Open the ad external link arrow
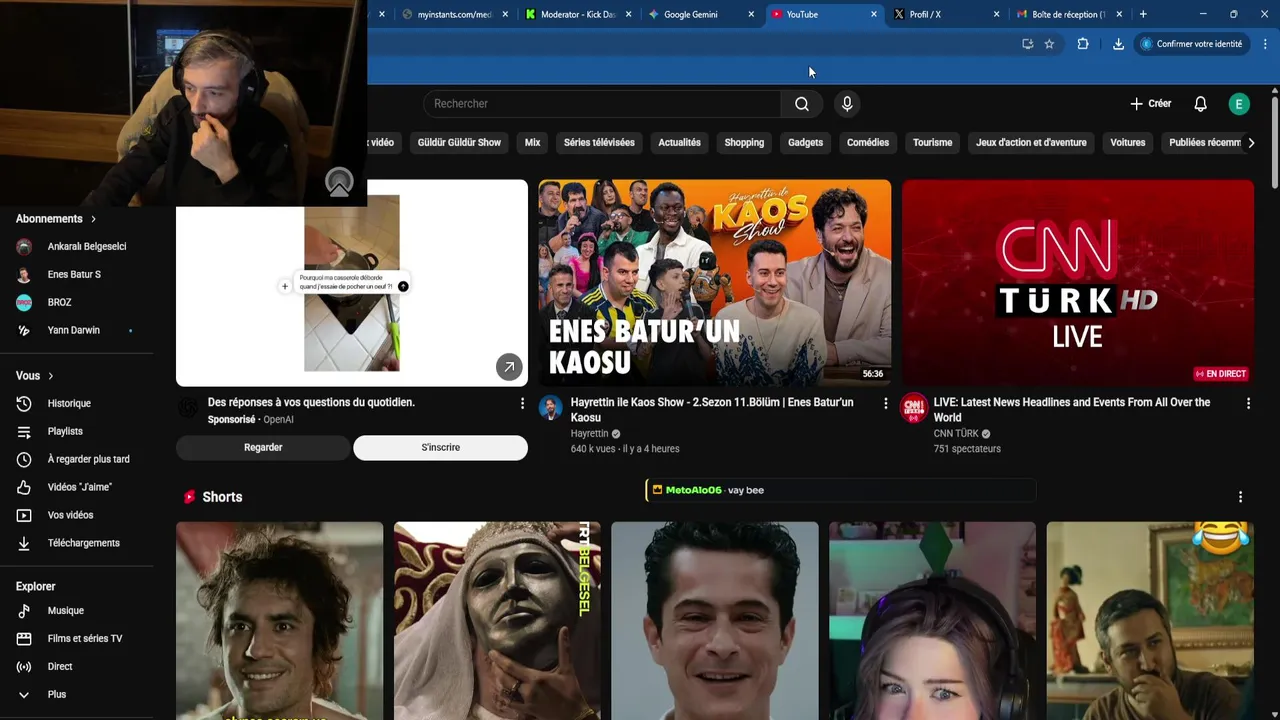 (509, 367)
